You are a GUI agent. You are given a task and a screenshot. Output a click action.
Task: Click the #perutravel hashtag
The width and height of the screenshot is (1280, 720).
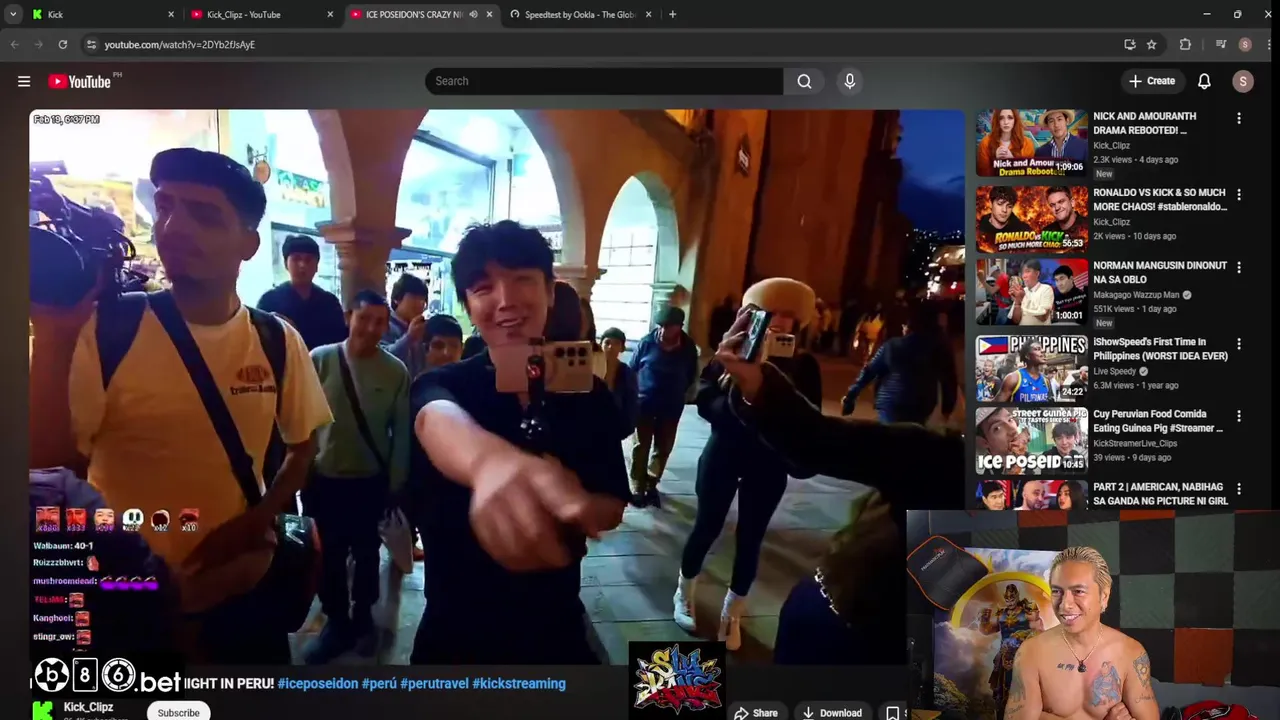point(434,684)
